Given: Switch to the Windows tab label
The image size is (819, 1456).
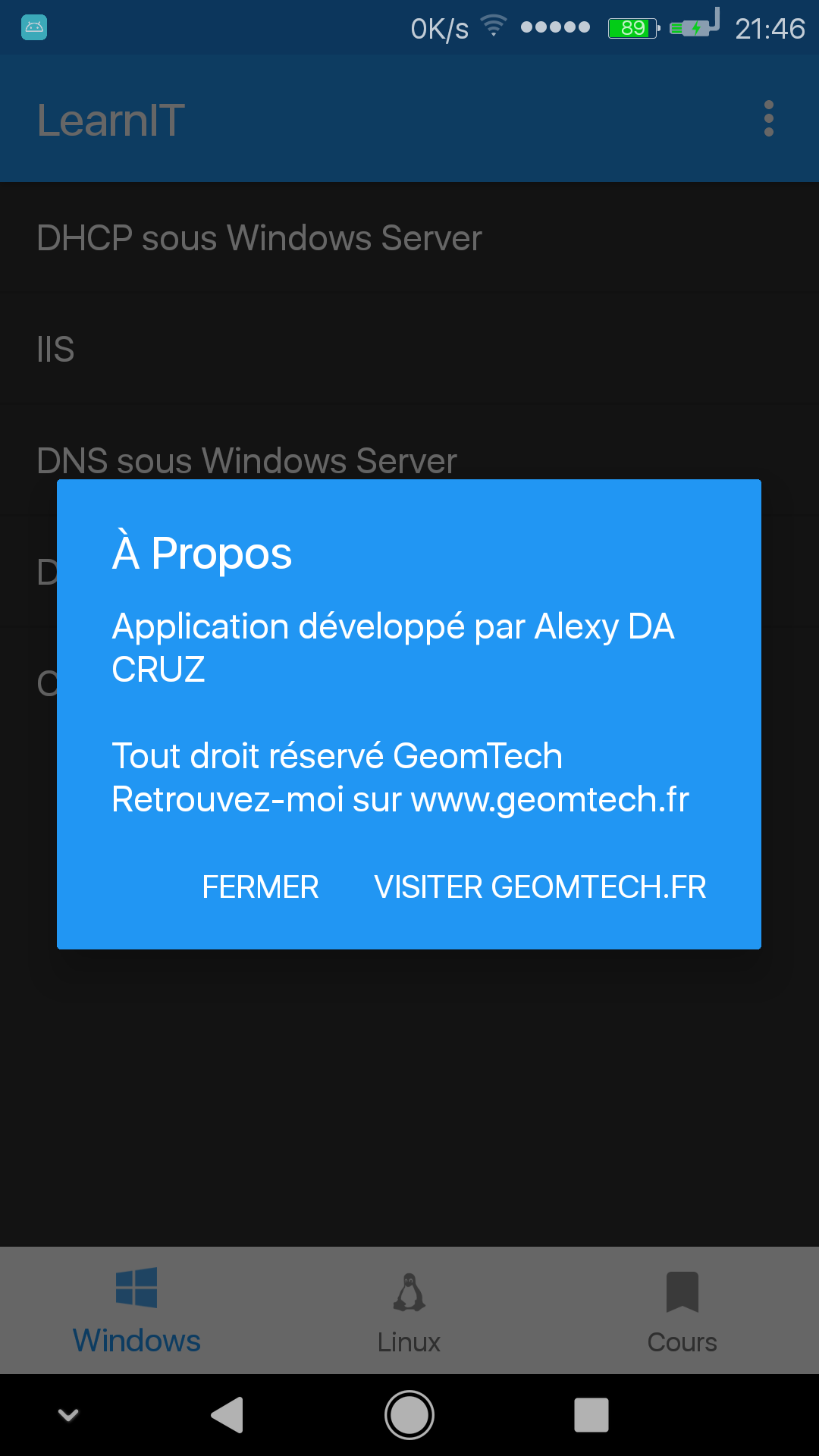Looking at the screenshot, I should point(136,1341).
